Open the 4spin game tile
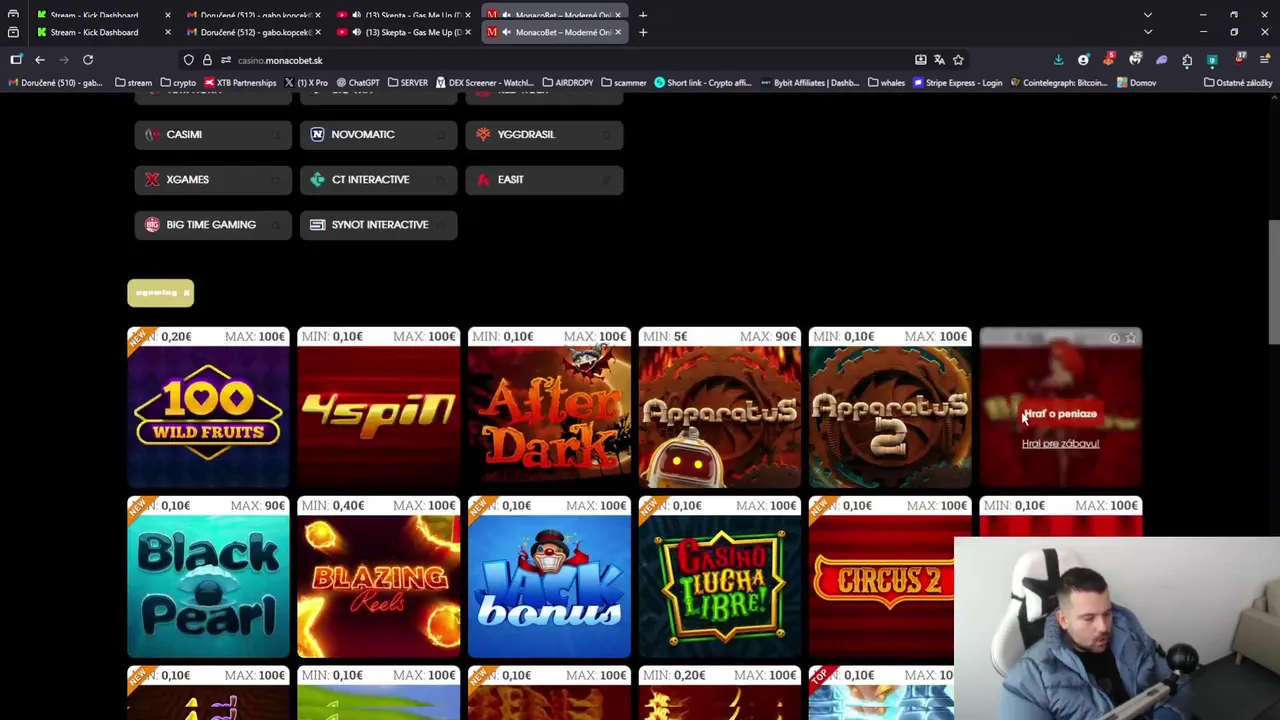 (x=378, y=407)
